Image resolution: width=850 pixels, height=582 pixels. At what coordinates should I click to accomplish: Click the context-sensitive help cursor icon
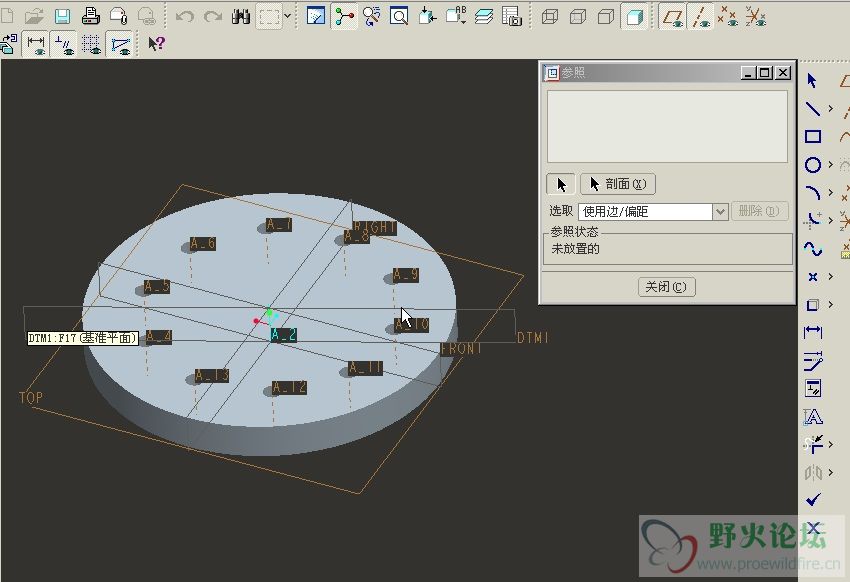pos(156,44)
